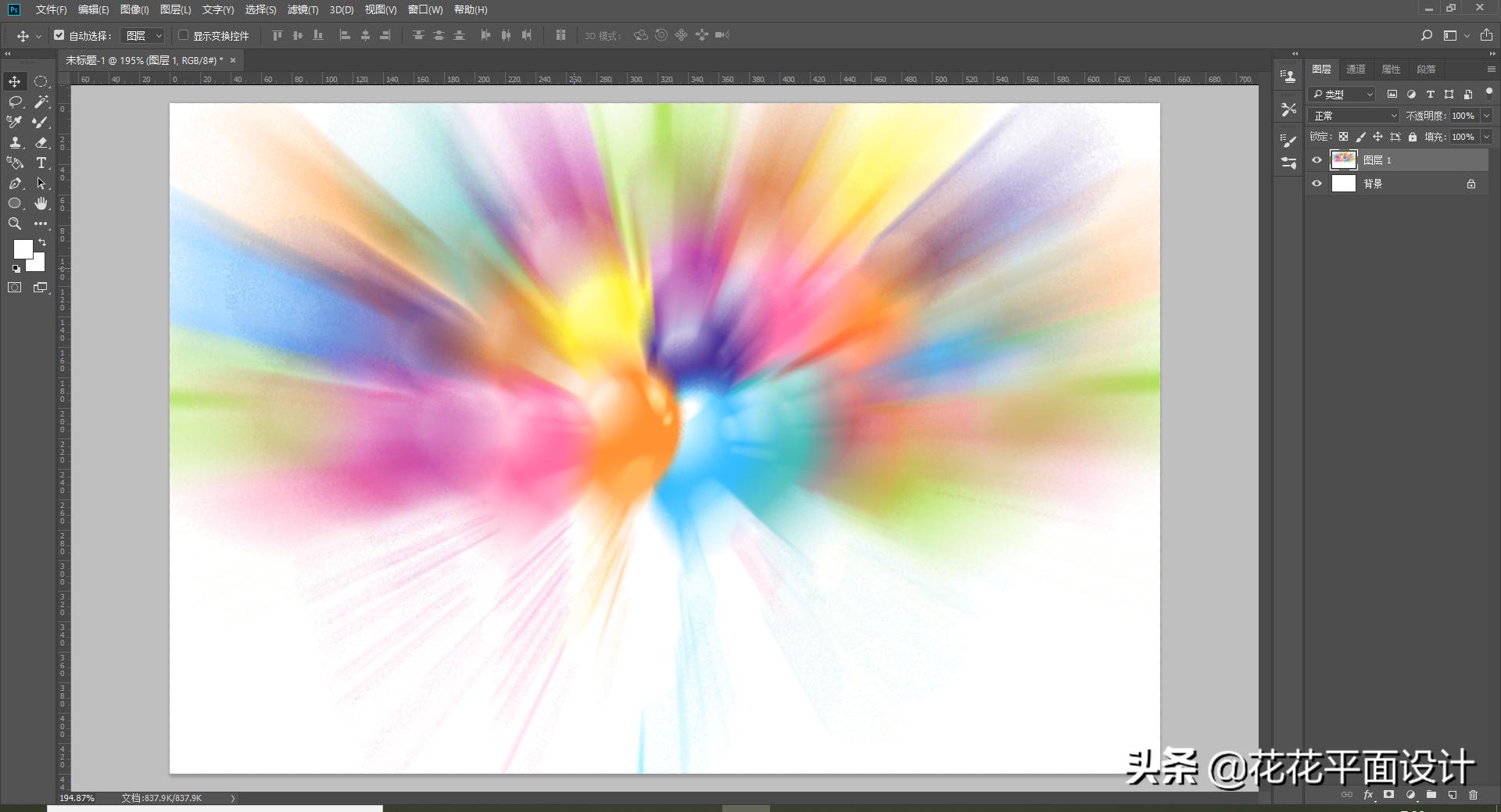Hide 图层 1 with its eye icon
The image size is (1501, 812).
coord(1317,160)
